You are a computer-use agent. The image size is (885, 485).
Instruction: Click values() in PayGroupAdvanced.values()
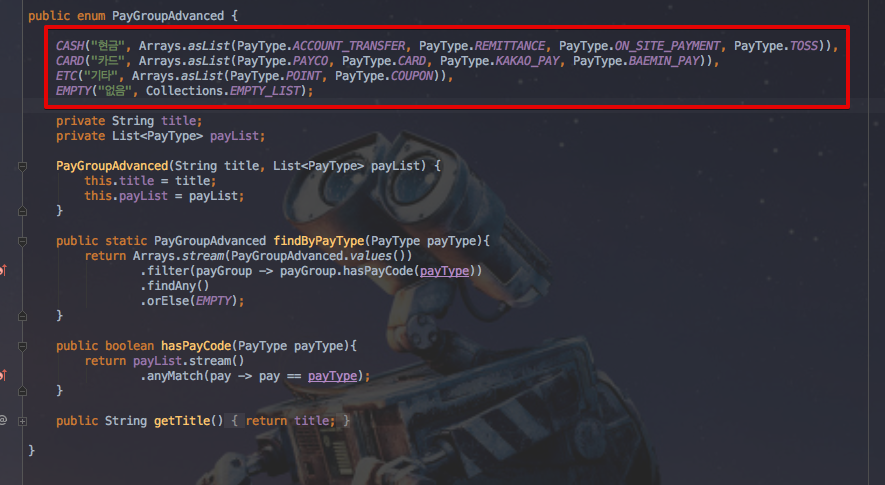[377, 256]
